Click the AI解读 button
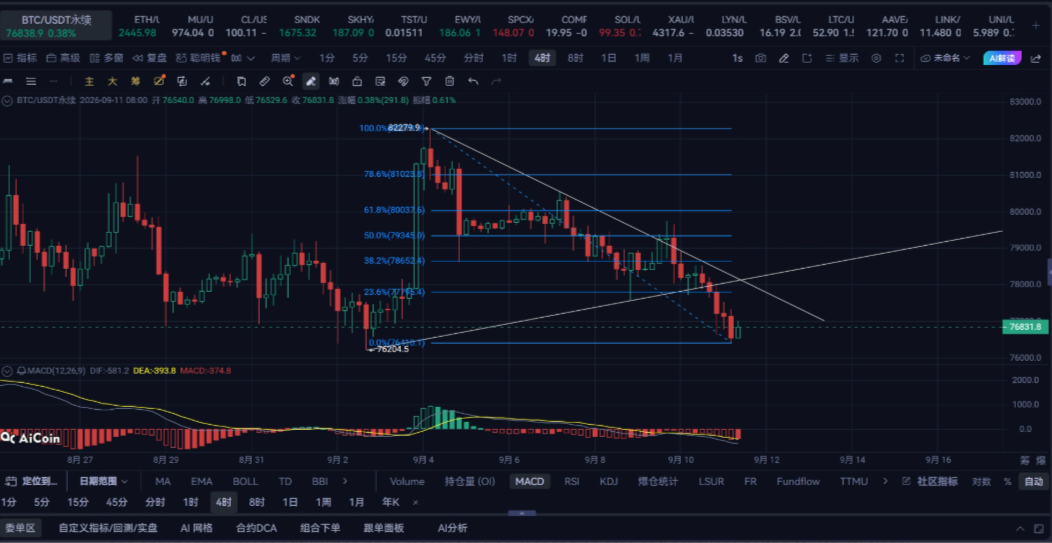This screenshot has height=543, width=1052. pyautogui.click(x=1002, y=58)
